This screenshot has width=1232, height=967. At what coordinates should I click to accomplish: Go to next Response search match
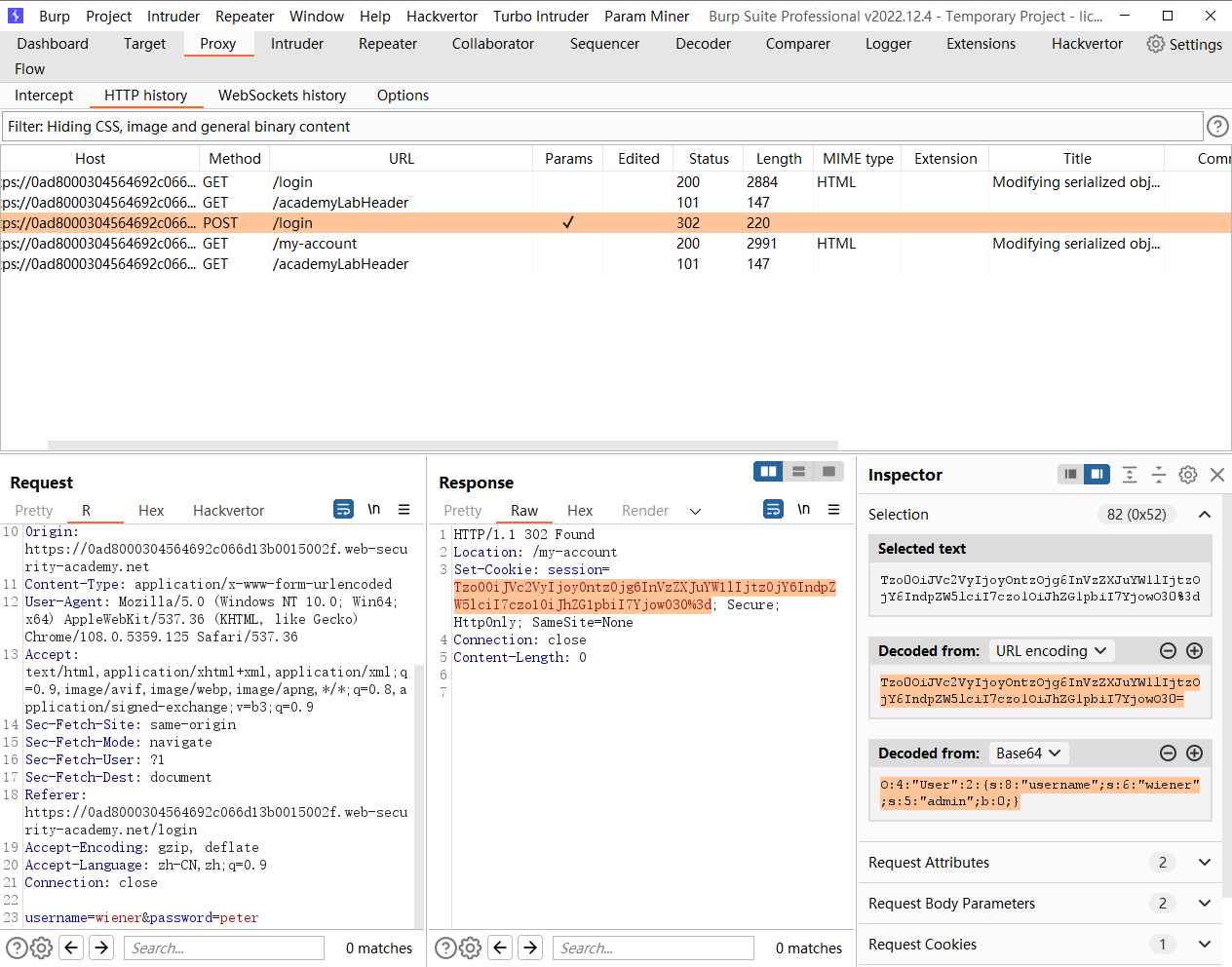point(530,948)
